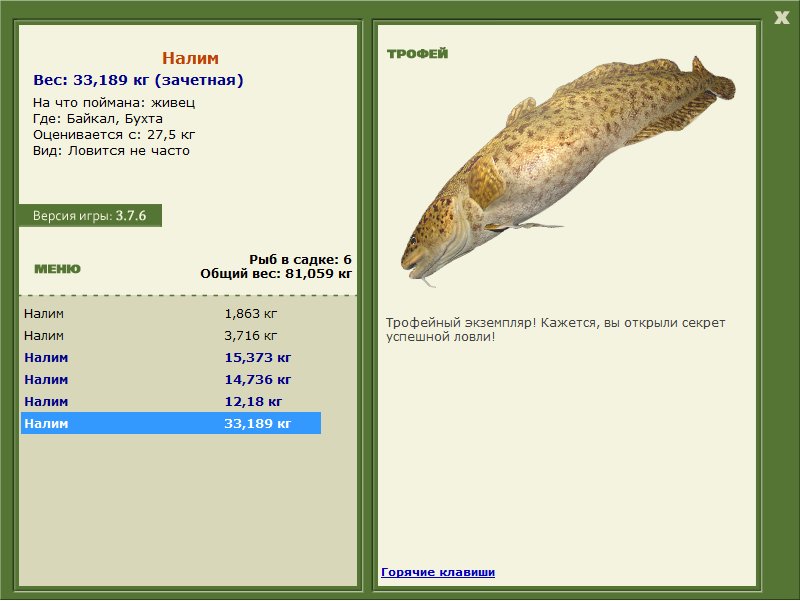Open the МЕНЮ menu
Image resolution: width=800 pixels, height=601 pixels.
57,269
